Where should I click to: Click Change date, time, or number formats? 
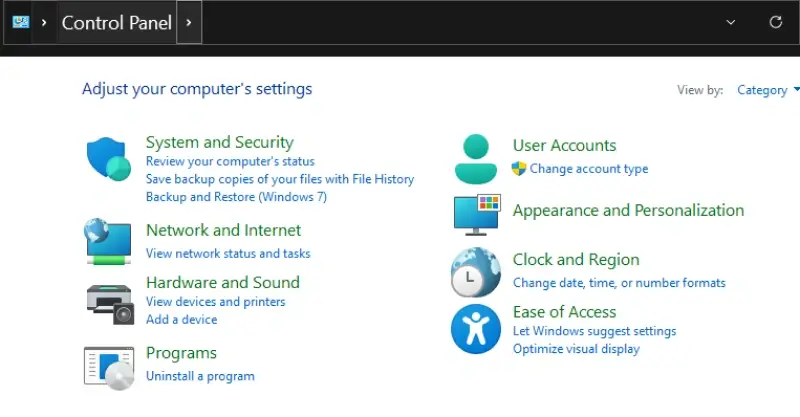(619, 283)
